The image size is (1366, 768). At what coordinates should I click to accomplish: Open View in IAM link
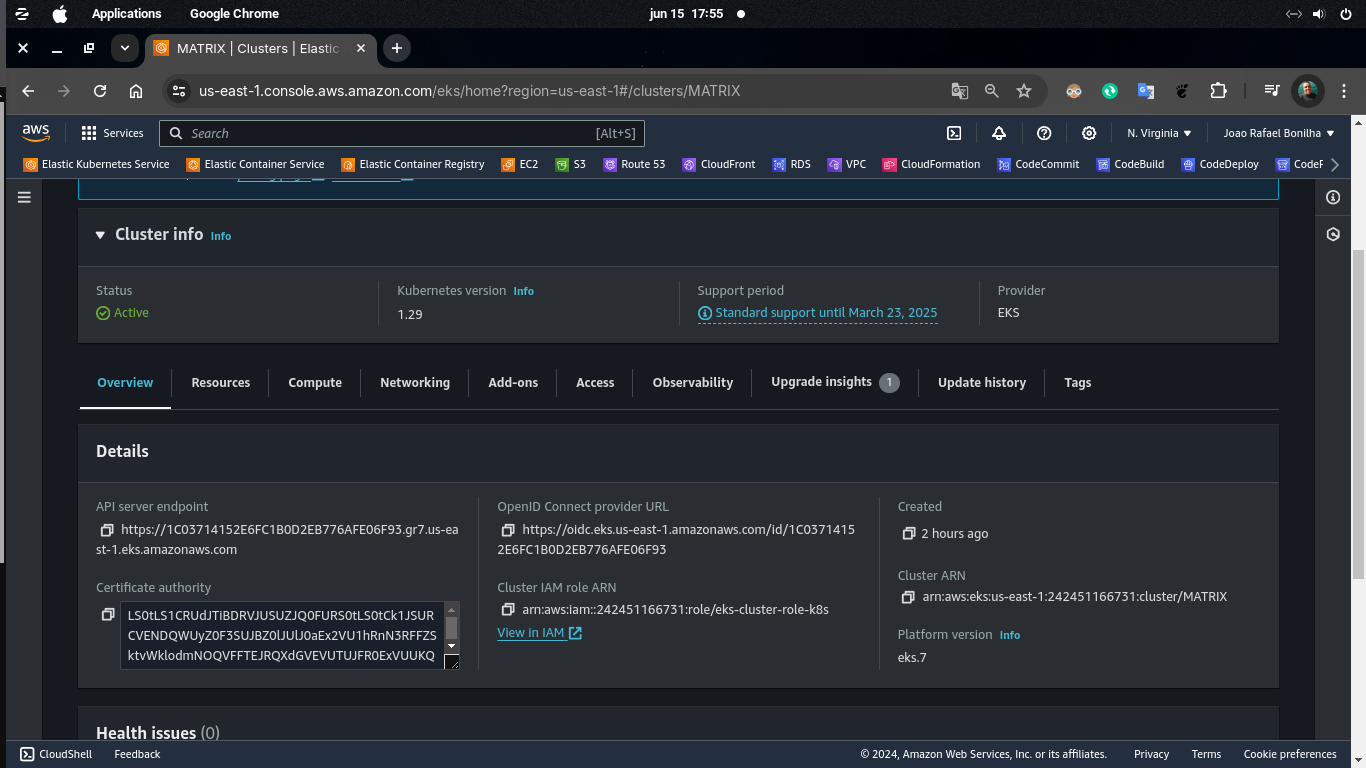[540, 633]
